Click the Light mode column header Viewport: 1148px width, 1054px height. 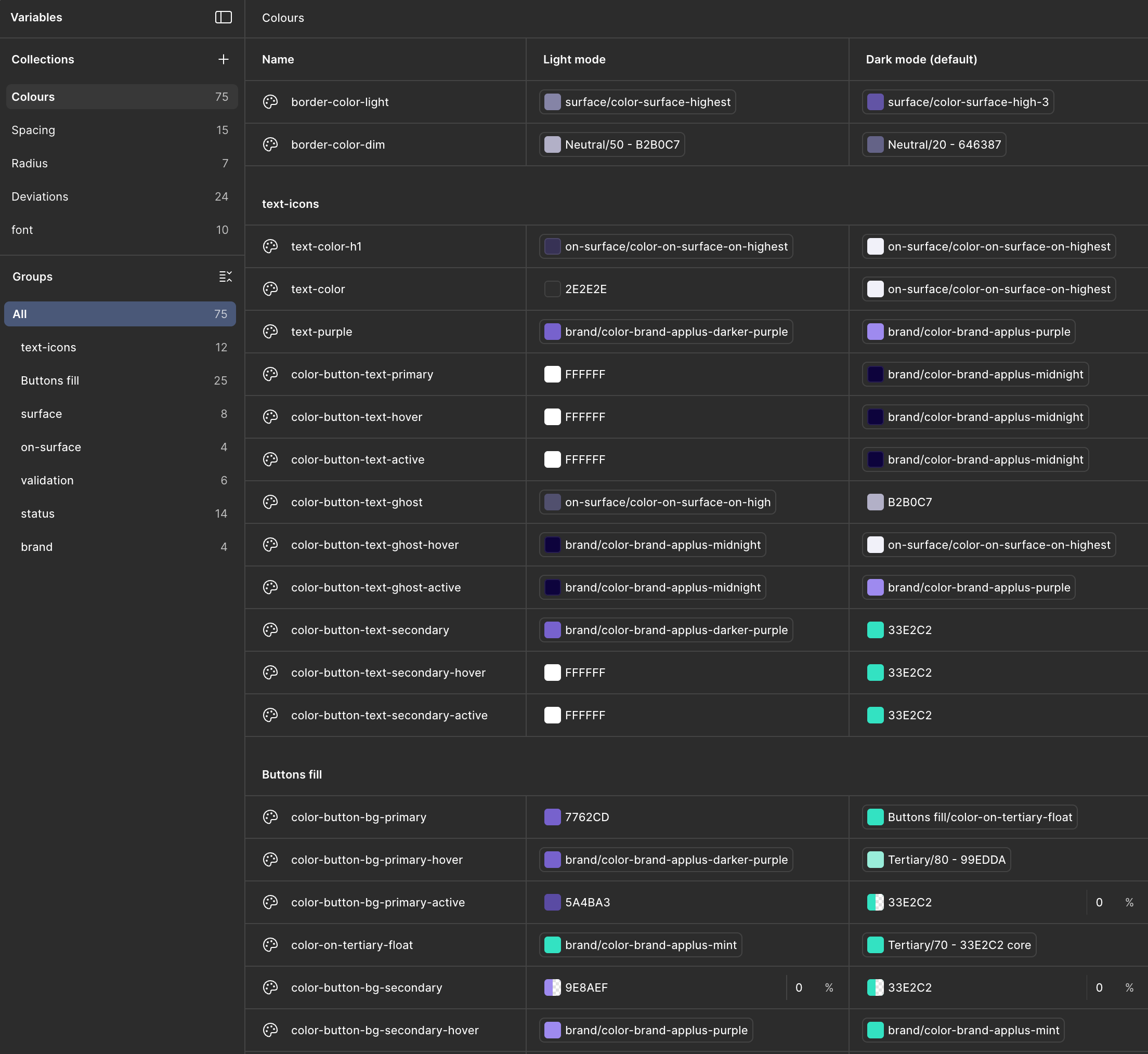point(574,59)
